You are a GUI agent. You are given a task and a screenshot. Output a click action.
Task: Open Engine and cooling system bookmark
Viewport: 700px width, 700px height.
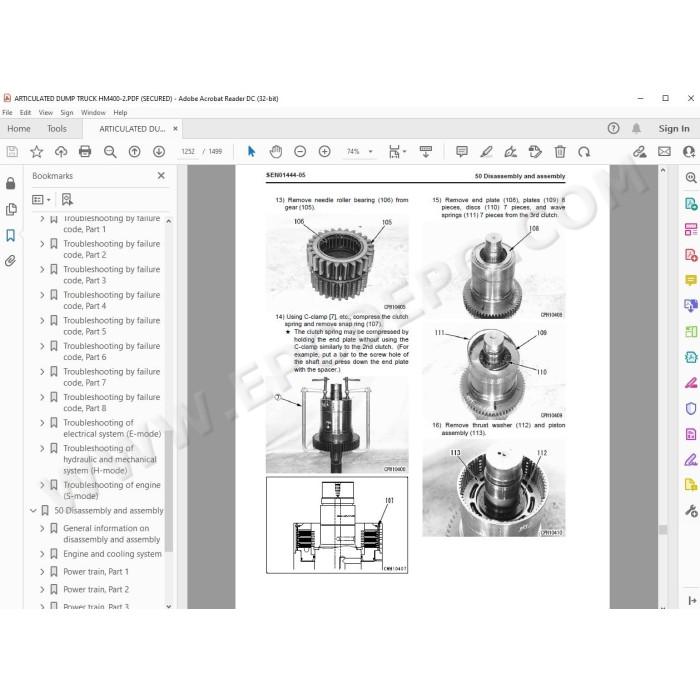coord(112,554)
